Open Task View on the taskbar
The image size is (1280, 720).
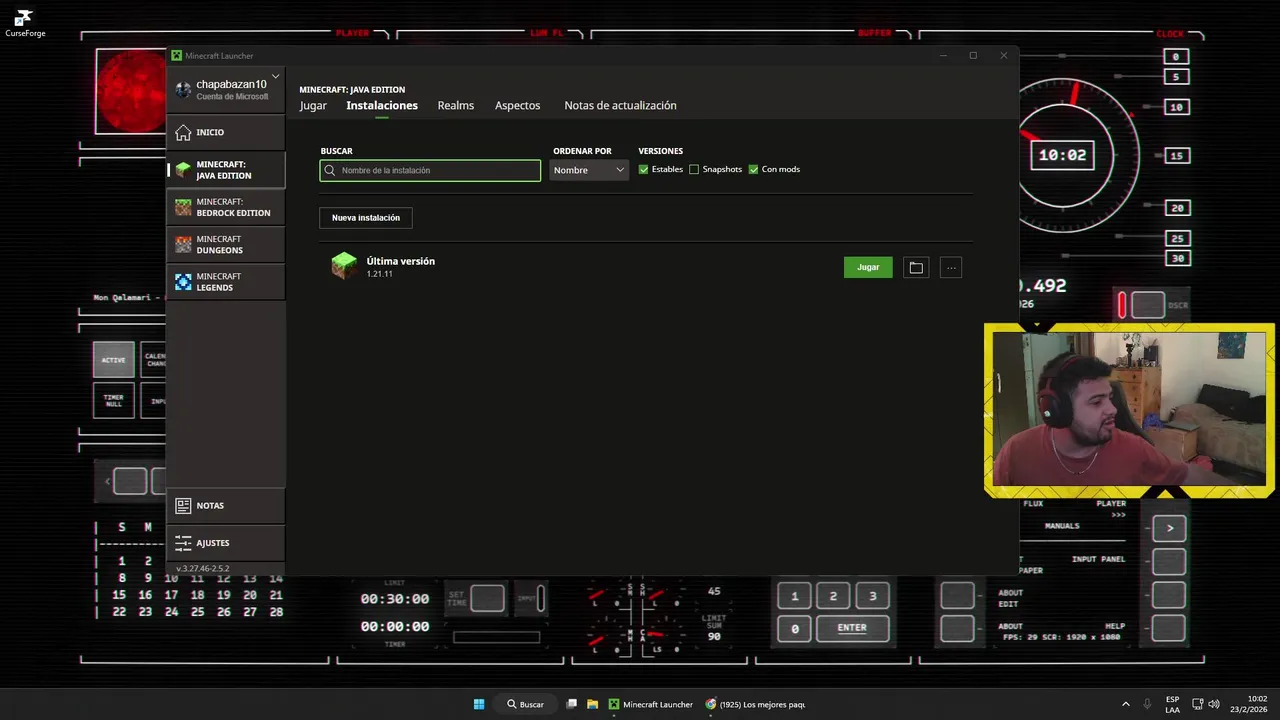pyautogui.click(x=572, y=704)
